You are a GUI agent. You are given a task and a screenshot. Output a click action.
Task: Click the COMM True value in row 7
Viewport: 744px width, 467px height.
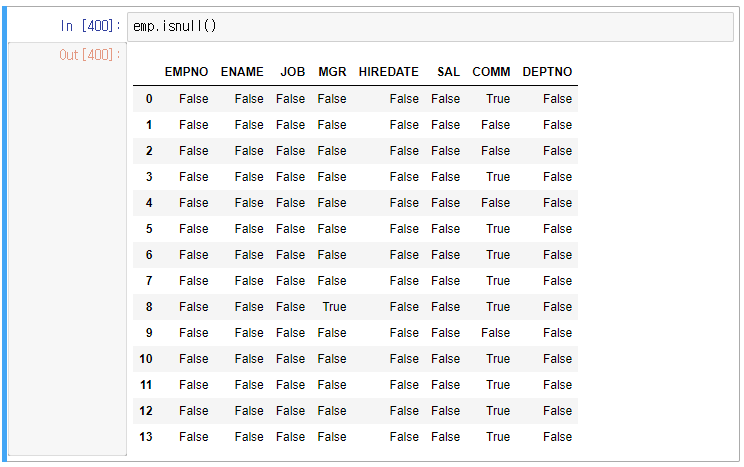click(x=498, y=281)
